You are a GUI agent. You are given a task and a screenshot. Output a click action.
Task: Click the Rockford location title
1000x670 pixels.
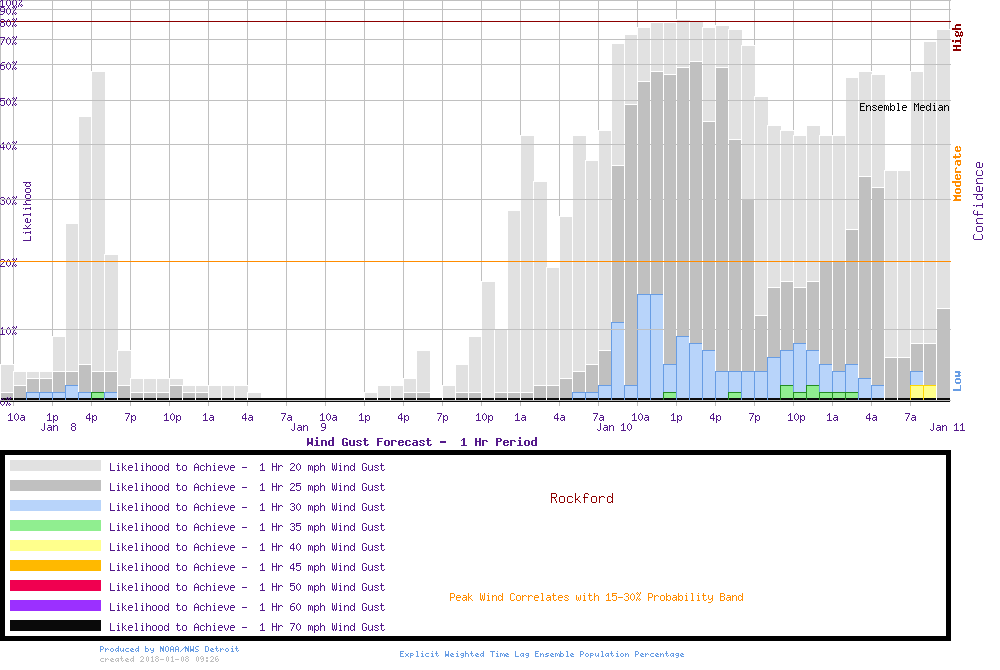coord(581,498)
